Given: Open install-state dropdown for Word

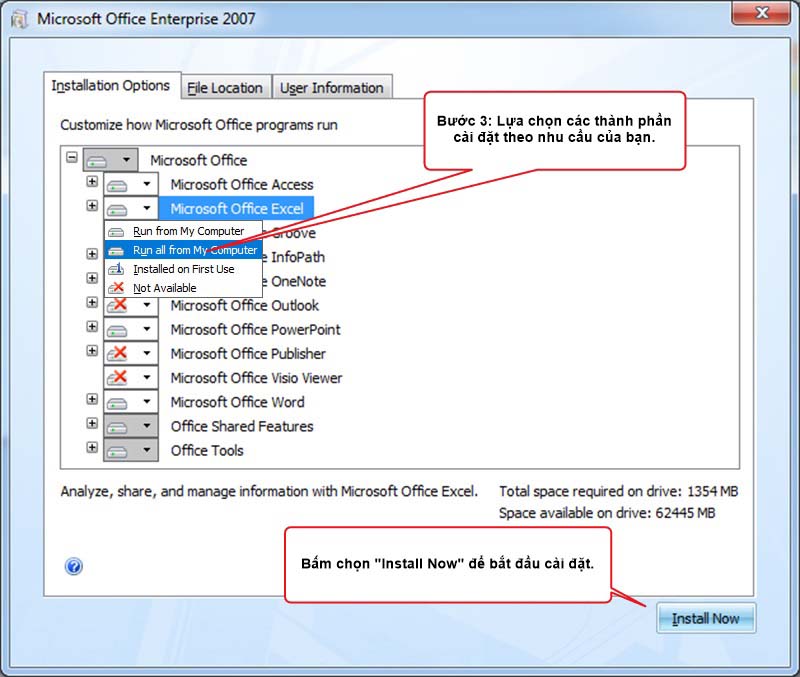Looking at the screenshot, I should 146,402.
